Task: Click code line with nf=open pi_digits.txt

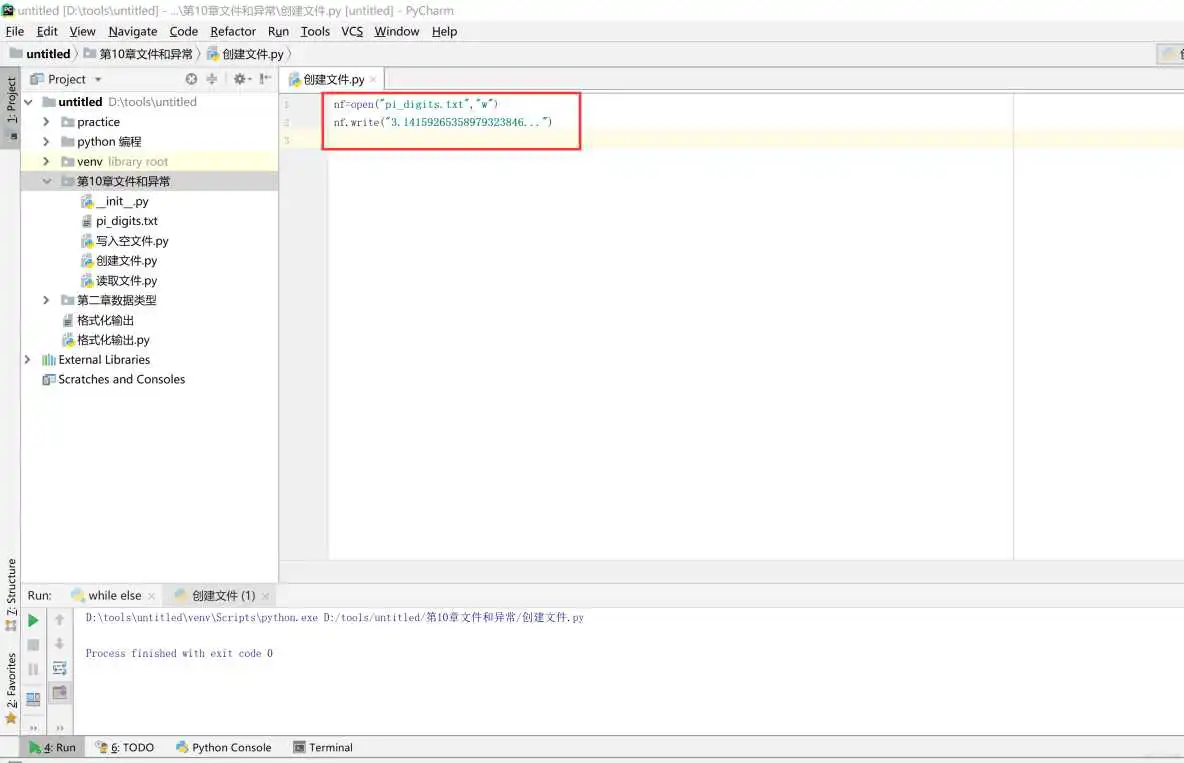Action: [x=416, y=104]
